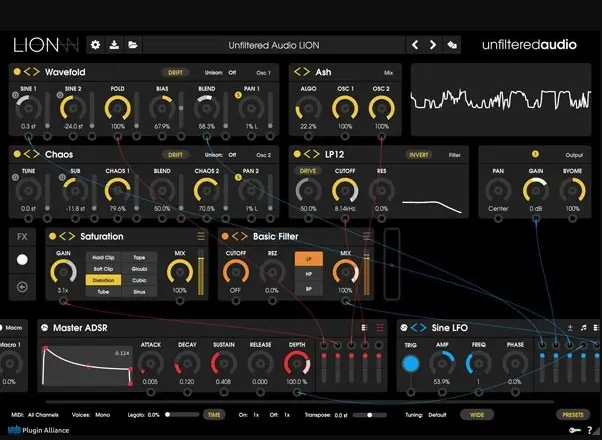This screenshot has width=602, height=440.
Task: Toggle the DRIVE button on LP12
Action: click(308, 171)
